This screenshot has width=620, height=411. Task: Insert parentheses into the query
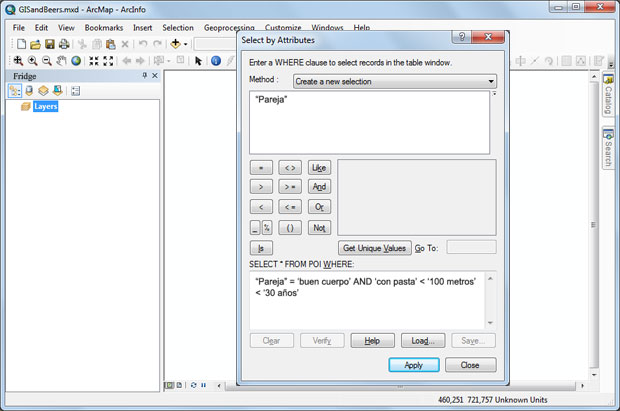tap(290, 228)
